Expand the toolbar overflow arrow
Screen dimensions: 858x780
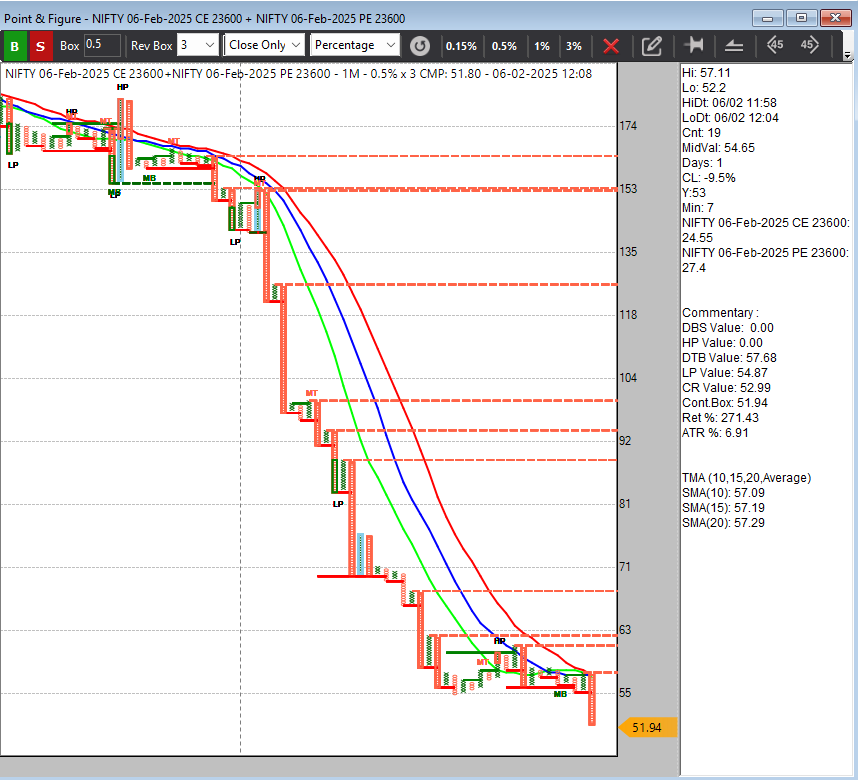coord(848,55)
